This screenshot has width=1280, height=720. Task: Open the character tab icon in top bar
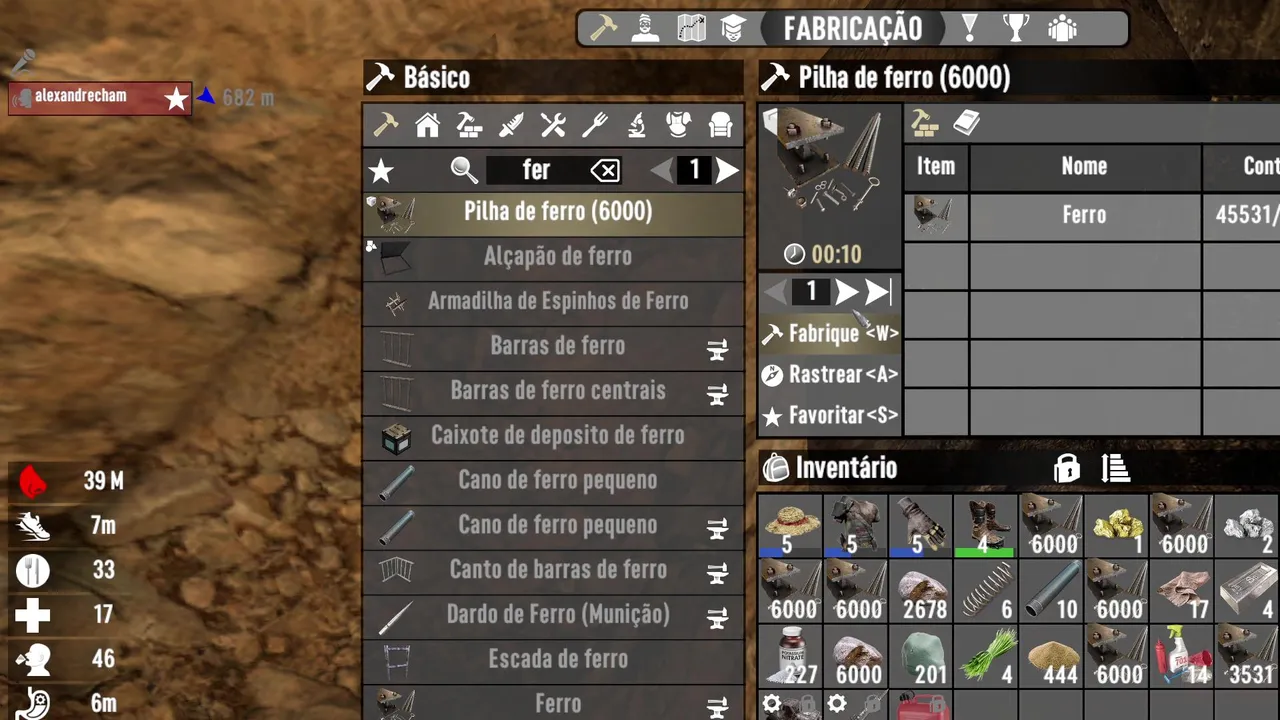645,28
